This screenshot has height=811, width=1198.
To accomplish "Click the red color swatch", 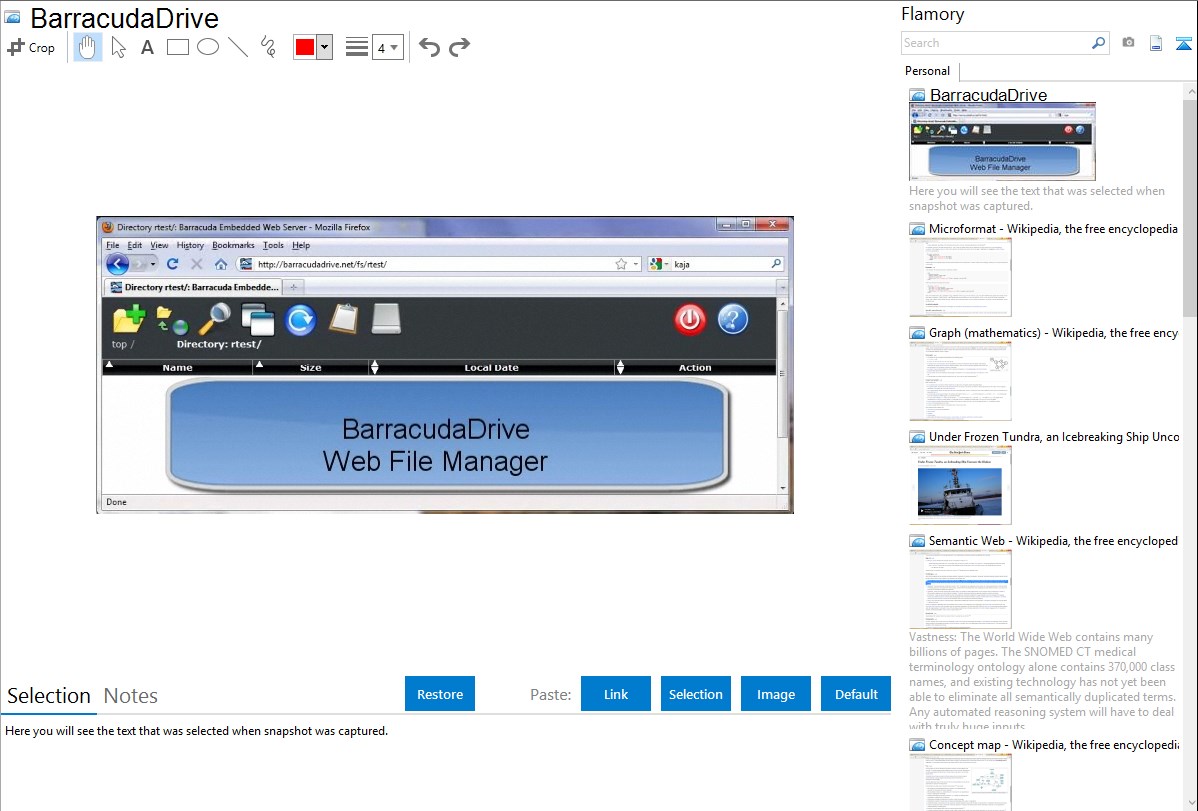I will point(305,47).
